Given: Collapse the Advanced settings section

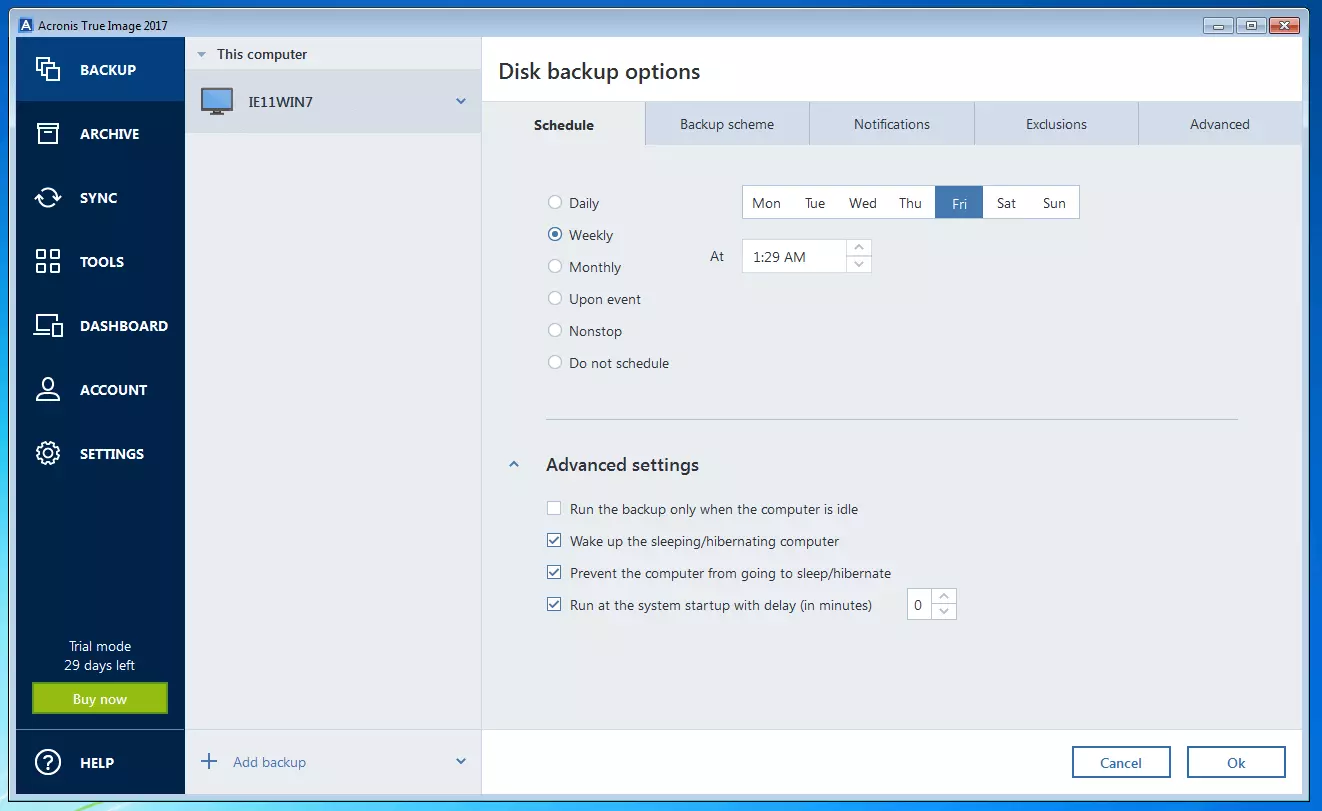Looking at the screenshot, I should (514, 465).
